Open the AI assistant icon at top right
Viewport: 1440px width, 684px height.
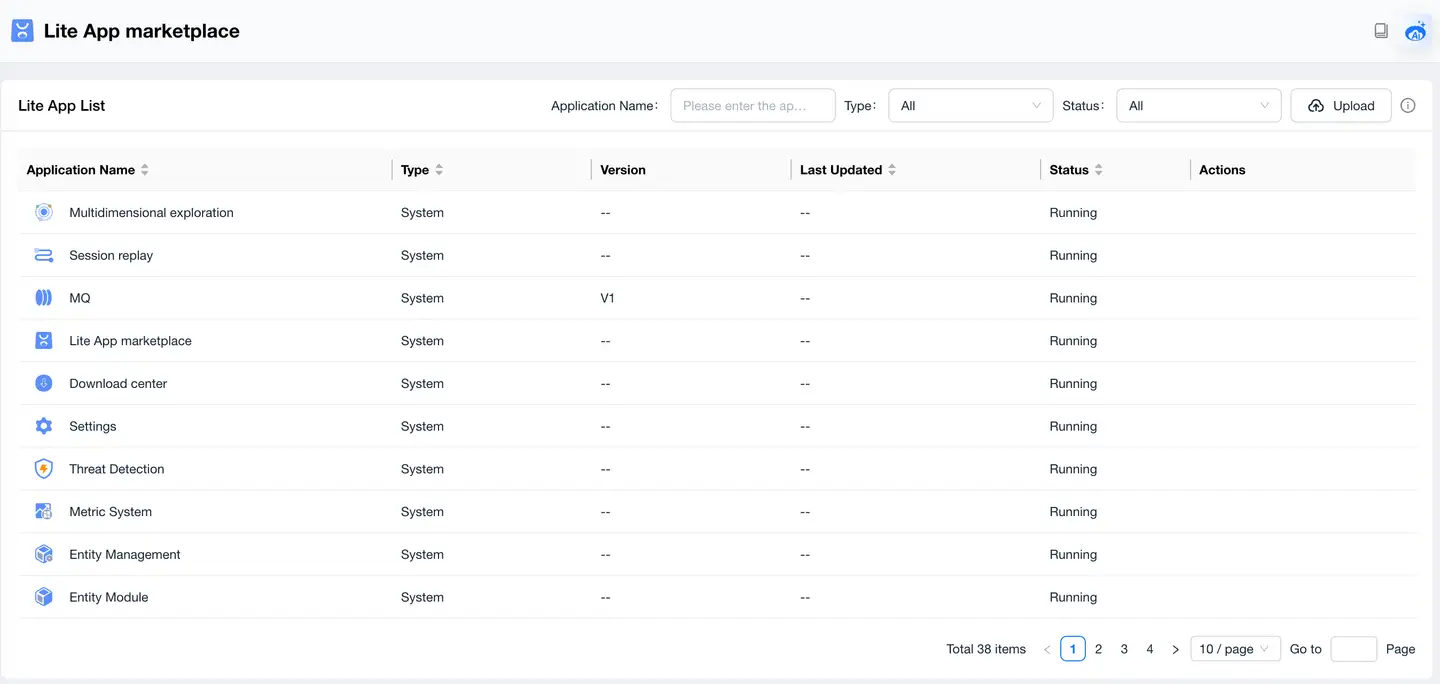click(1415, 31)
